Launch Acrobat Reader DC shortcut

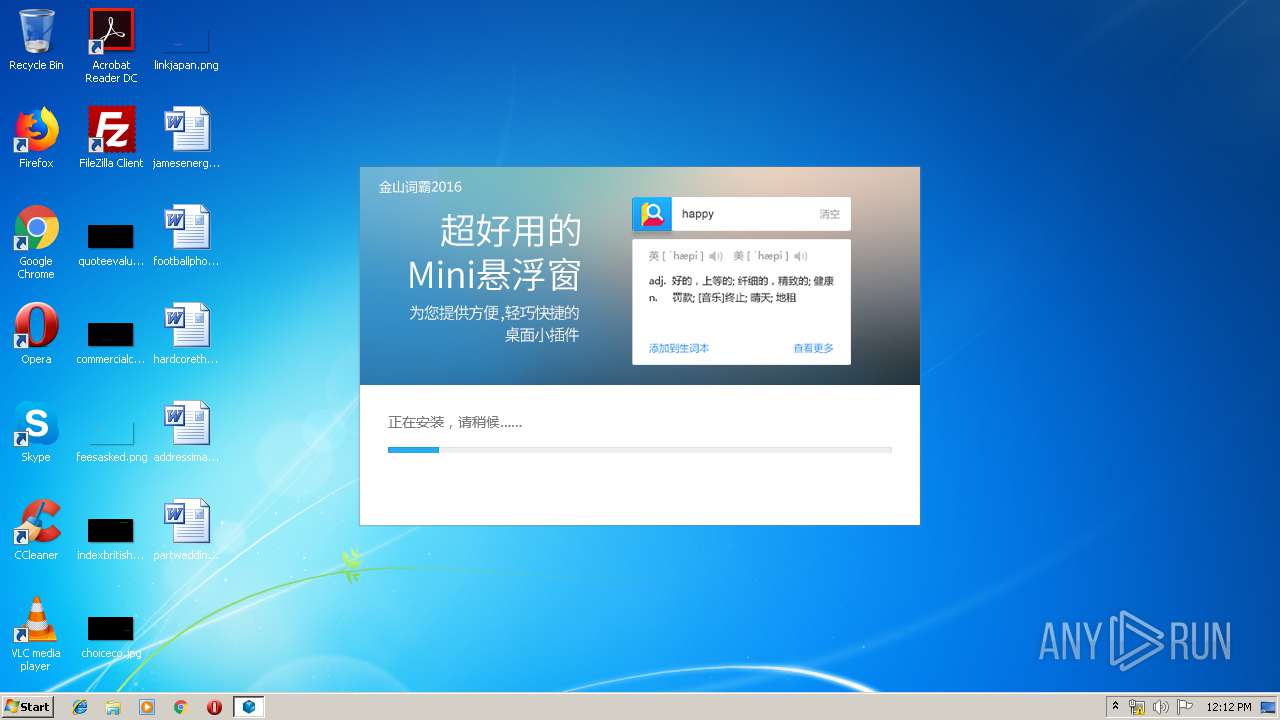[111, 46]
